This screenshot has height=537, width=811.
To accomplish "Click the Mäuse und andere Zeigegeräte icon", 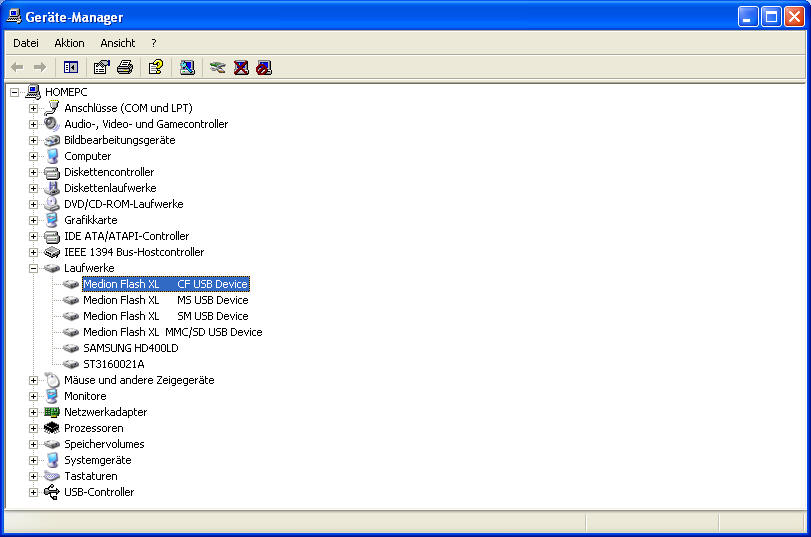I will click(52, 380).
